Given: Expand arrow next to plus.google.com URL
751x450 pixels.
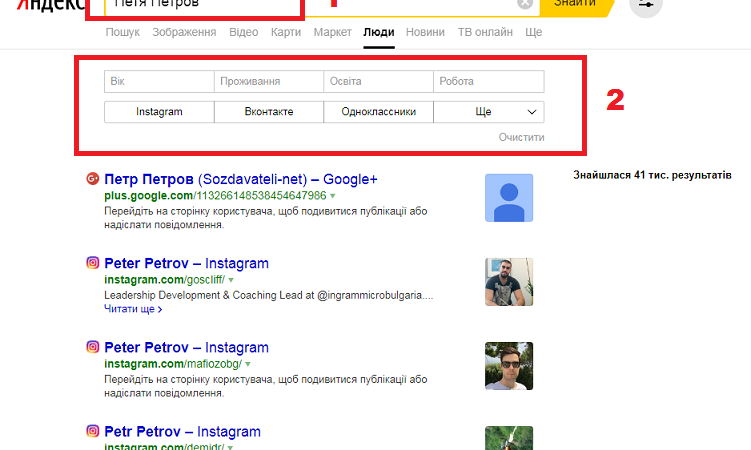Looking at the screenshot, I should coord(332,196).
